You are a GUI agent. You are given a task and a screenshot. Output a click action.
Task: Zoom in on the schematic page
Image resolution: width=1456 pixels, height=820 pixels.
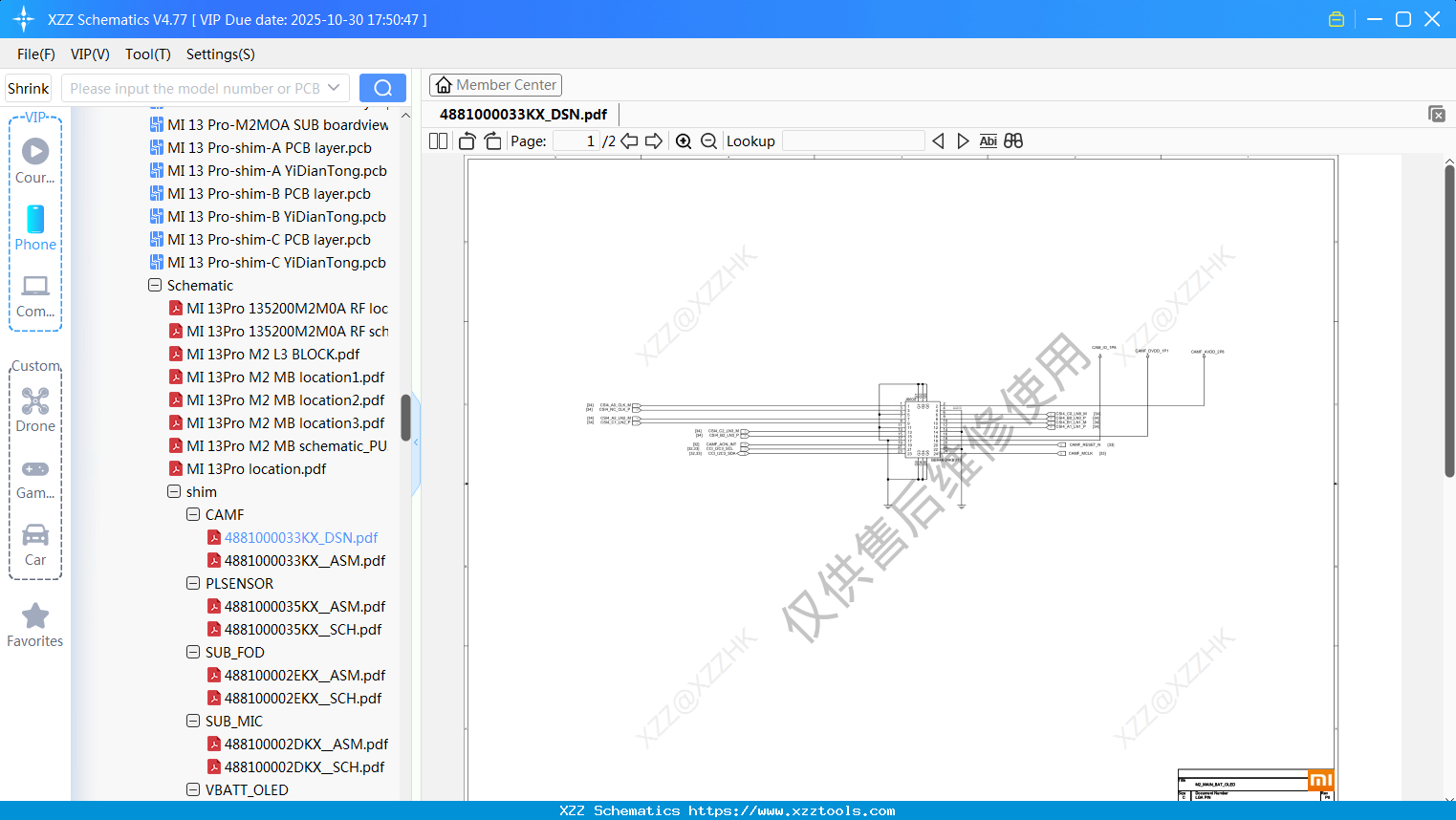click(684, 140)
